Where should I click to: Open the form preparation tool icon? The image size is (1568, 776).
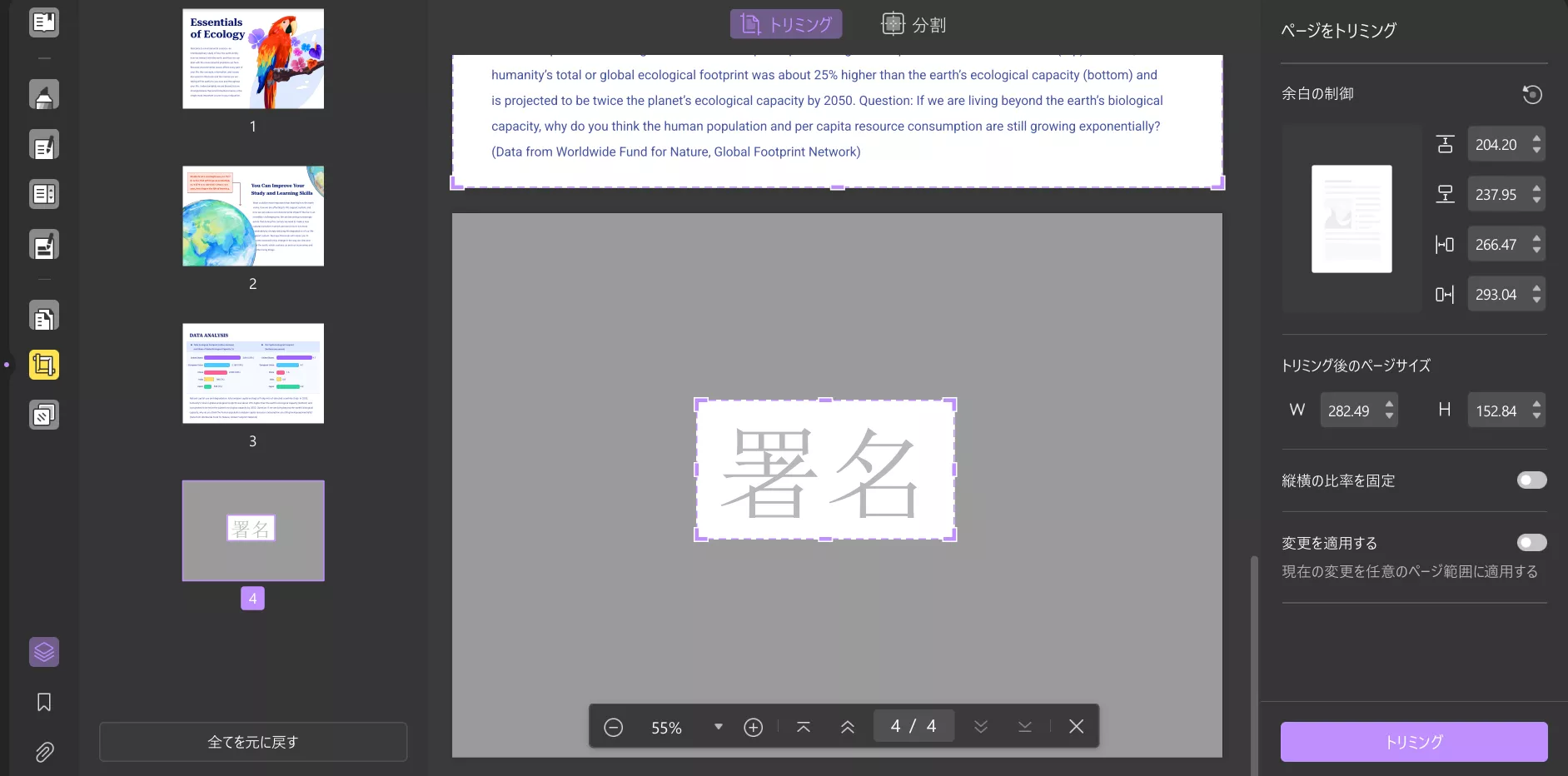[44, 194]
